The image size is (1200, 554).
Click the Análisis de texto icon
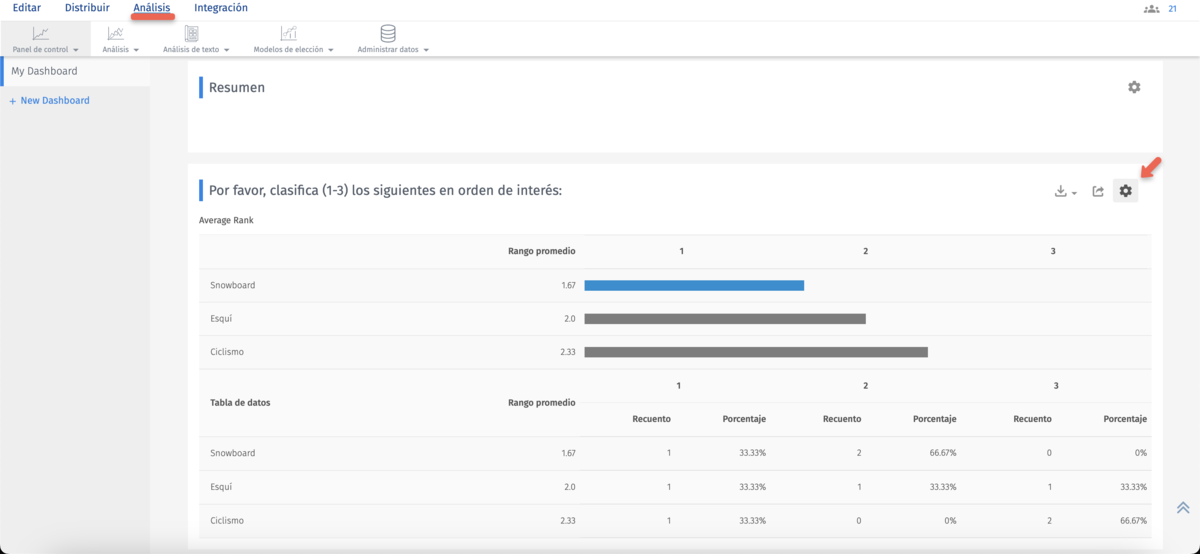(x=191, y=34)
